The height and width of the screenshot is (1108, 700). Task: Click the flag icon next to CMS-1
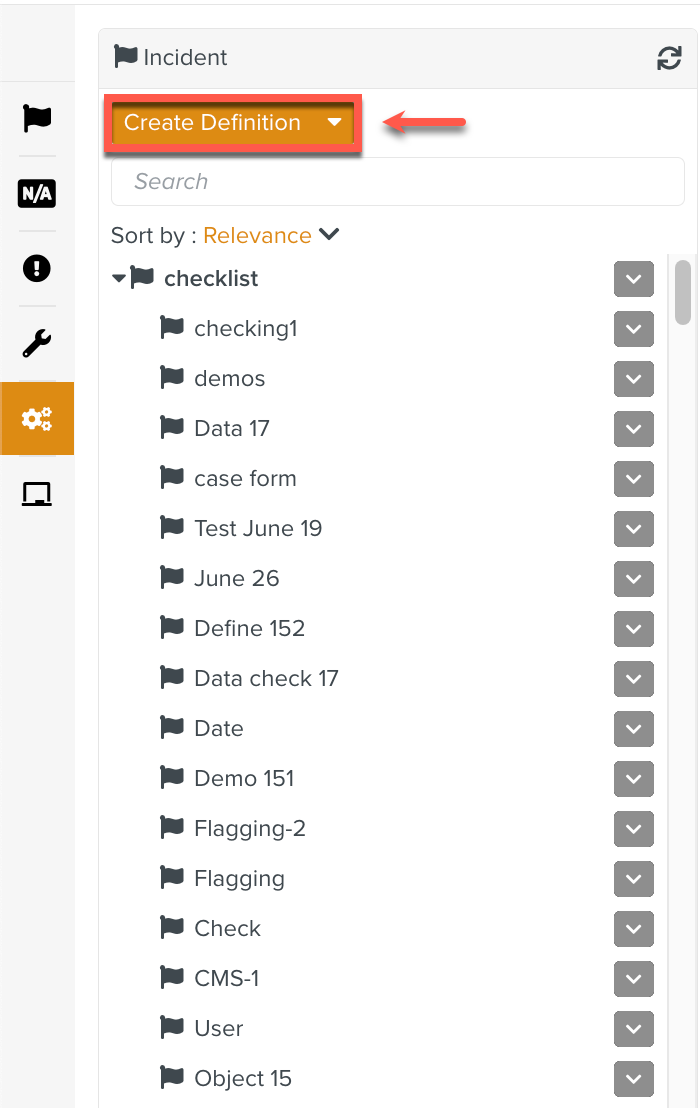click(x=171, y=978)
